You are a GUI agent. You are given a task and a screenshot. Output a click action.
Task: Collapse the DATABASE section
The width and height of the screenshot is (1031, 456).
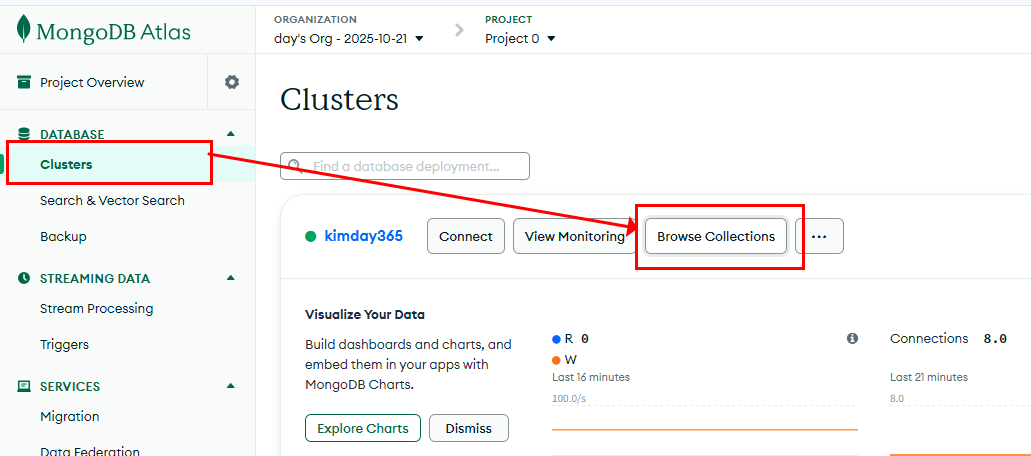tap(230, 133)
